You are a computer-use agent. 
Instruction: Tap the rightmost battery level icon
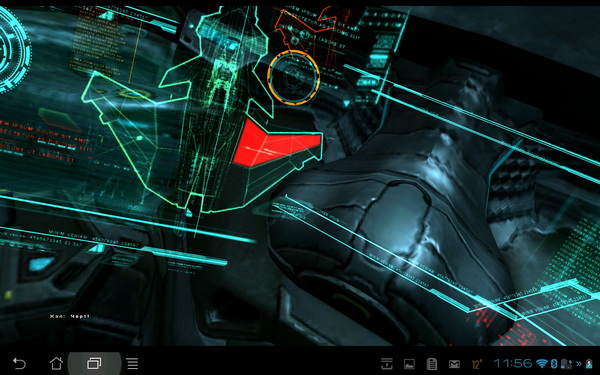tap(589, 364)
